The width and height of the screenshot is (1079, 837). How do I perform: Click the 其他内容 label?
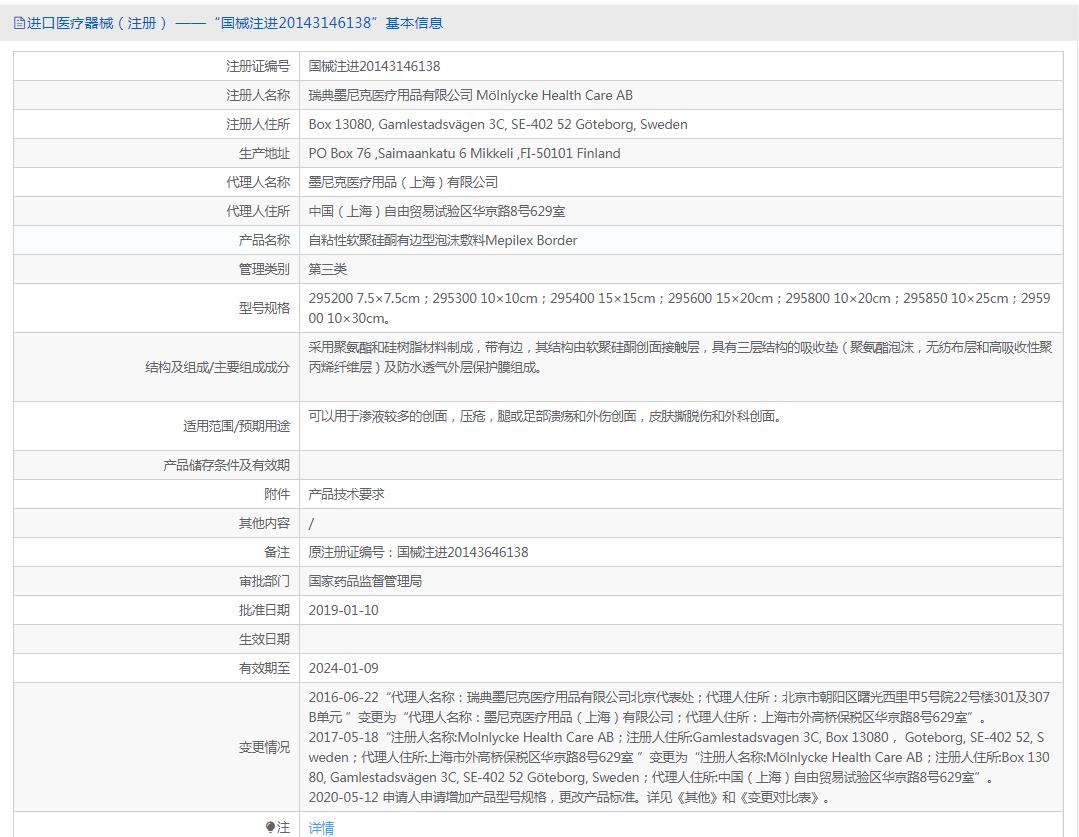coord(264,522)
